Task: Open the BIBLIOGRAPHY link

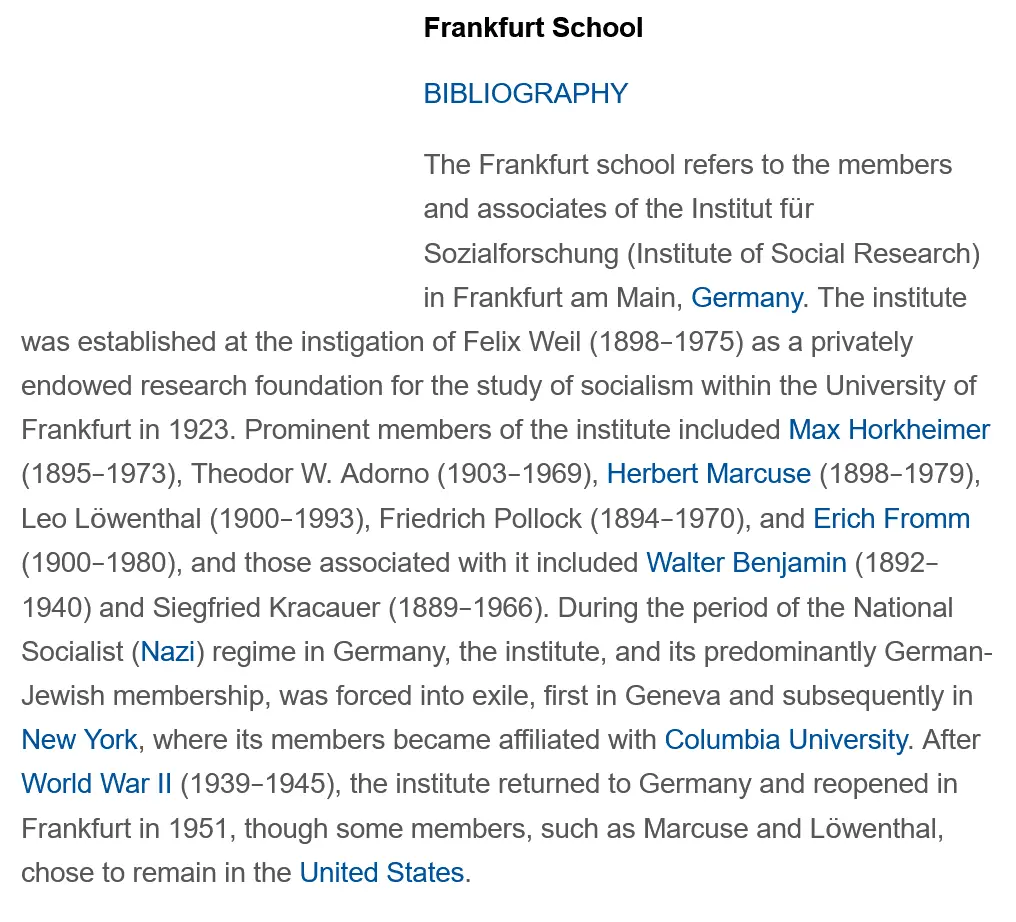Action: click(x=525, y=93)
